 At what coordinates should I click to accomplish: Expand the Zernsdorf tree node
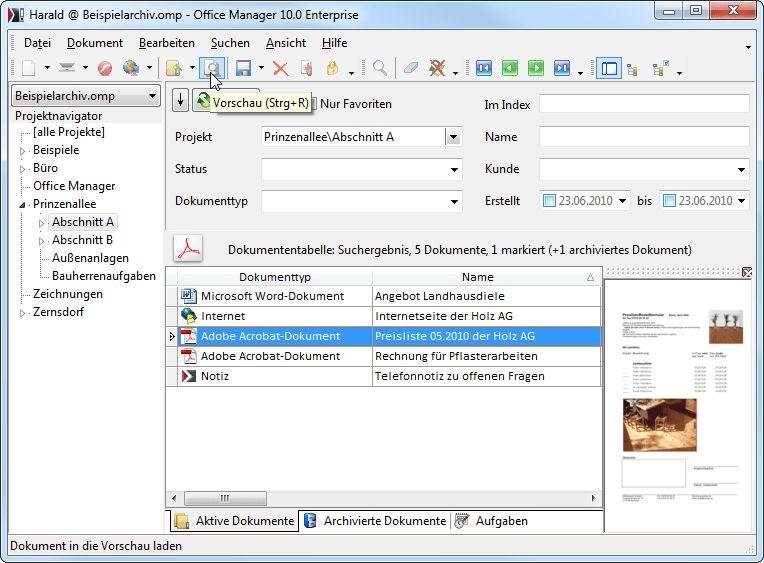point(24,314)
